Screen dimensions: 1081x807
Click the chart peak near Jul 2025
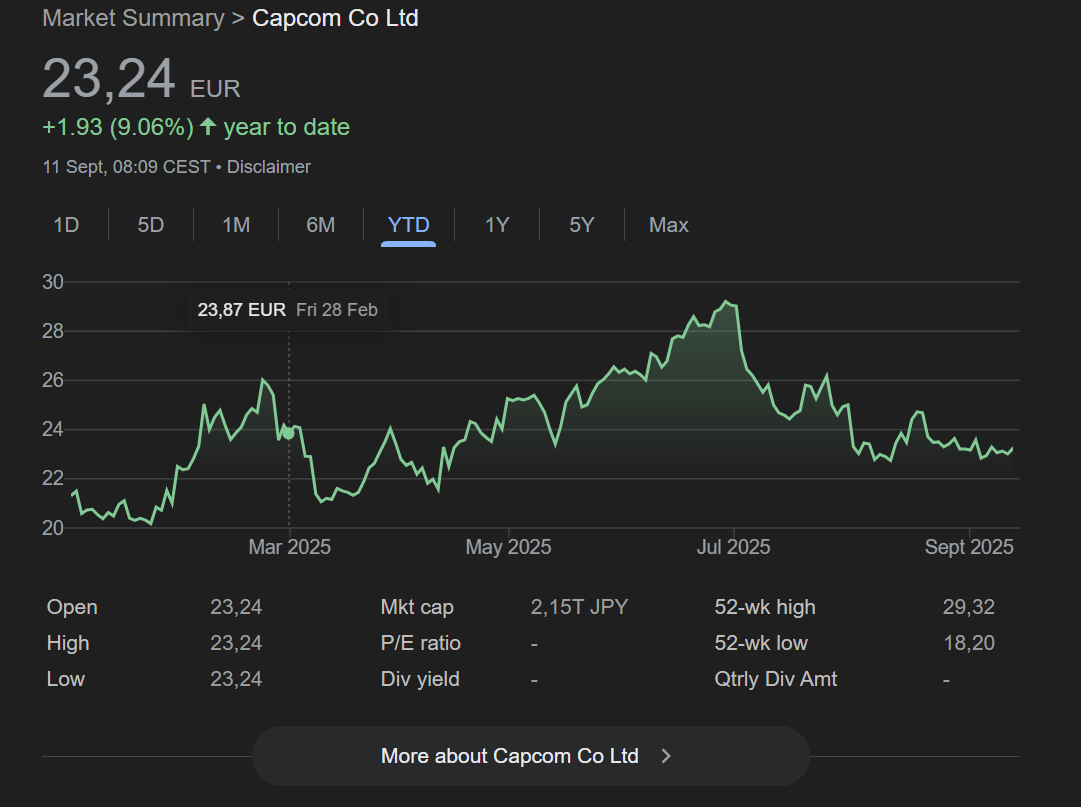click(725, 302)
